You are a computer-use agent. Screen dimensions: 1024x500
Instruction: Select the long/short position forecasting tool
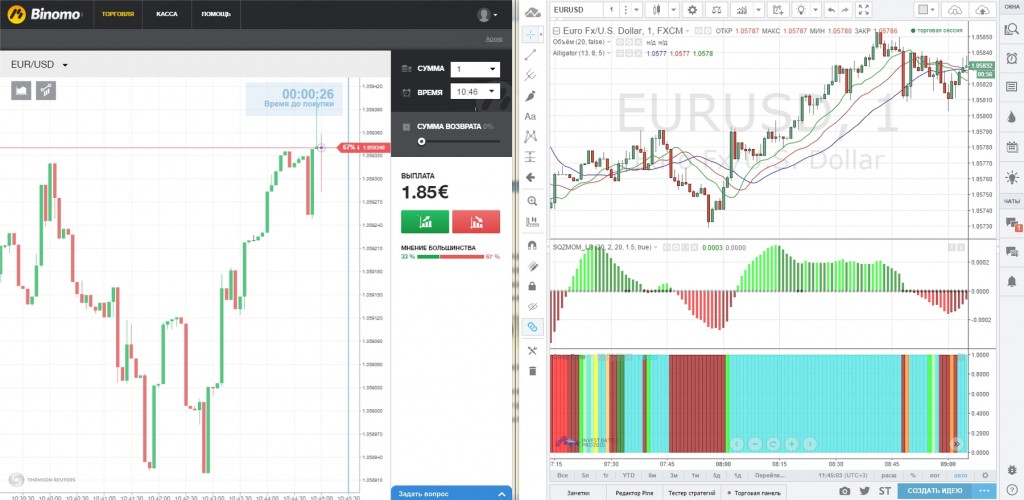click(531, 157)
